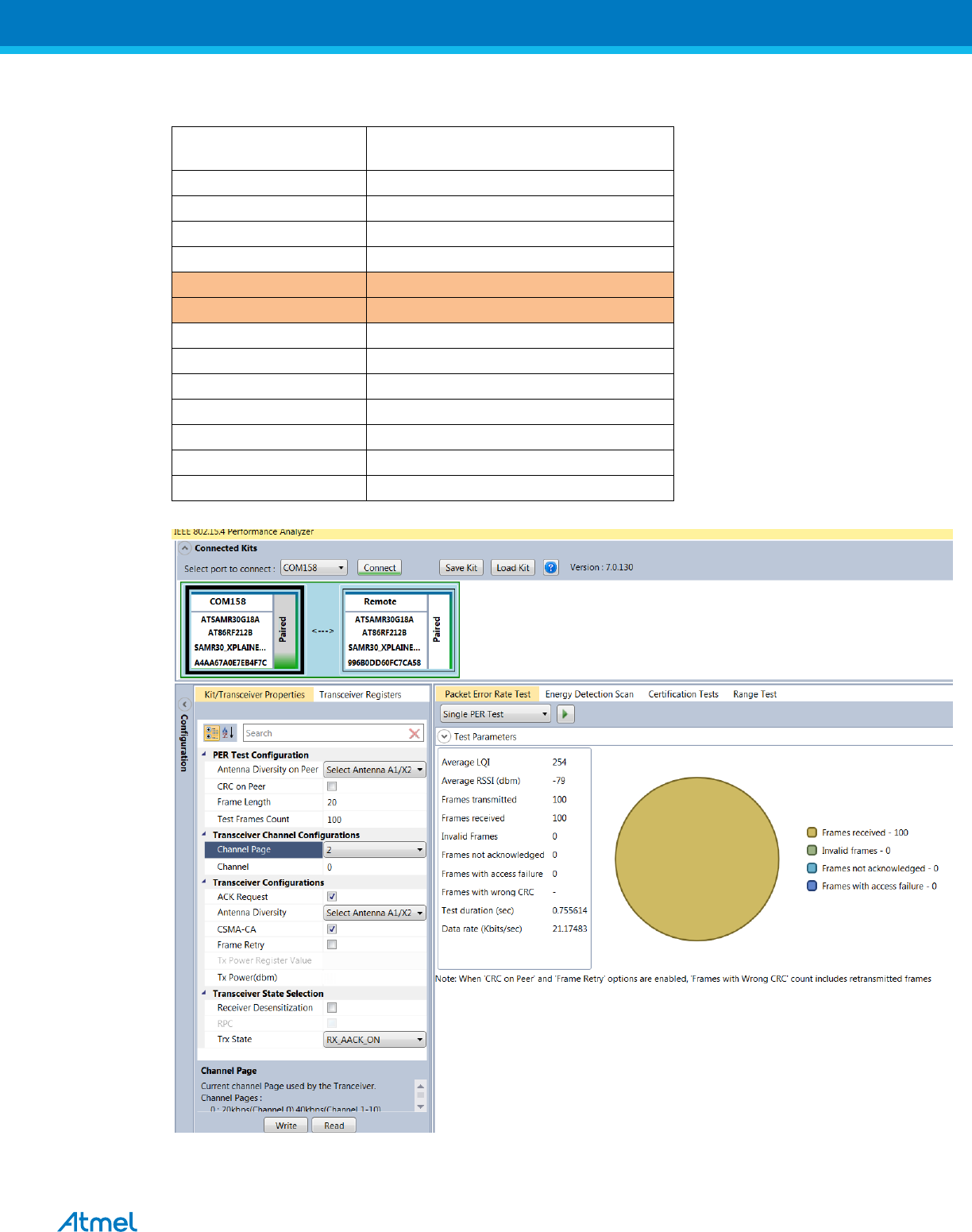
Task: Toggle the RPC checkbox
Action: 332,1024
